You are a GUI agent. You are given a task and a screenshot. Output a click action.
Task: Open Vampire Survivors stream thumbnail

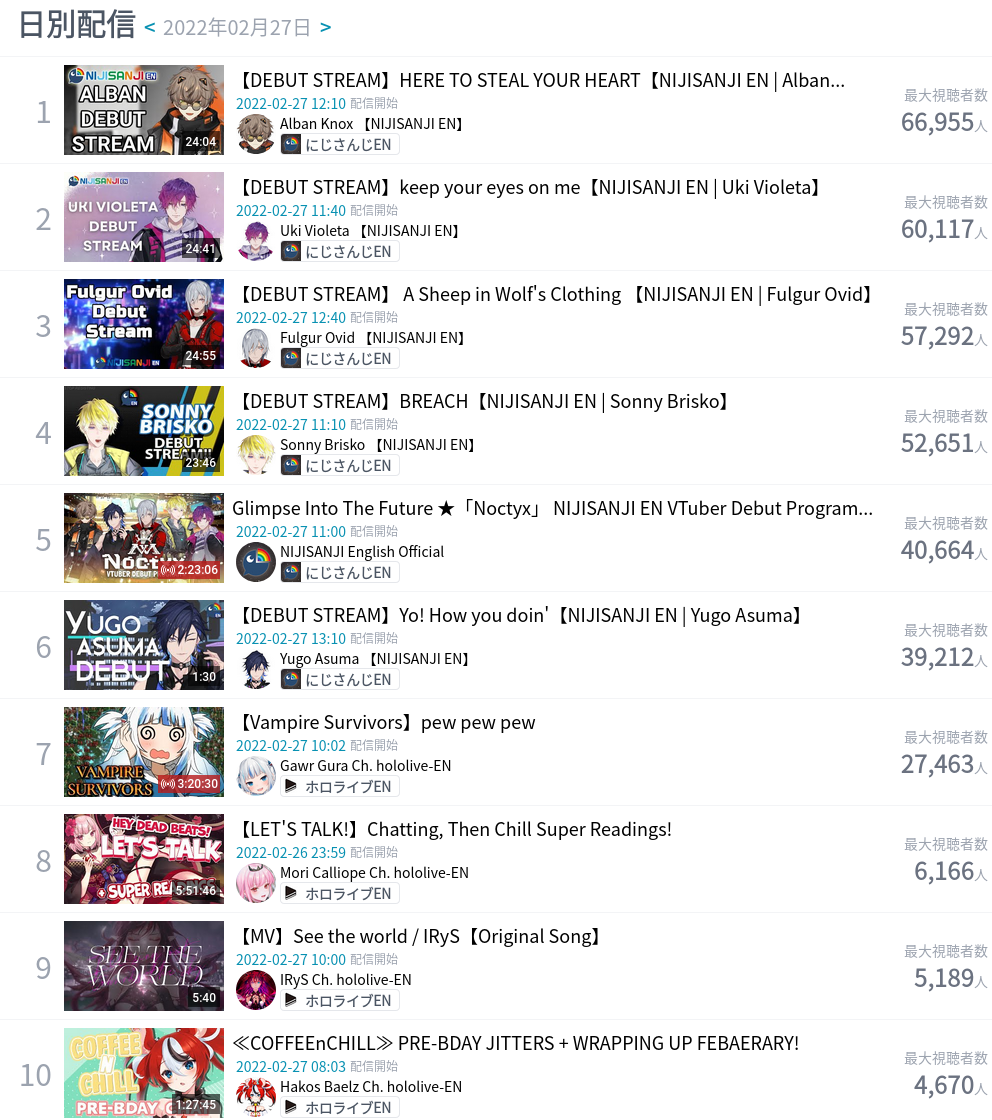pos(144,752)
